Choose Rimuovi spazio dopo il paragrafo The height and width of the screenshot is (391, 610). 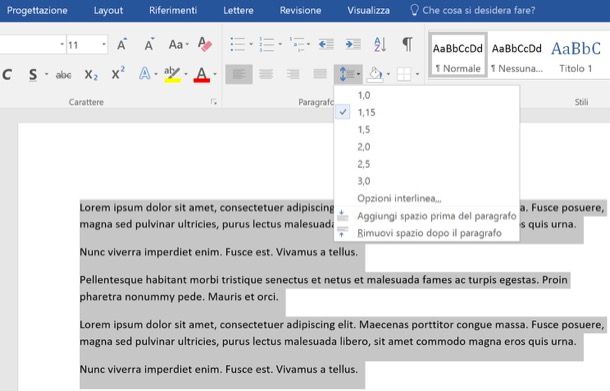[427, 233]
